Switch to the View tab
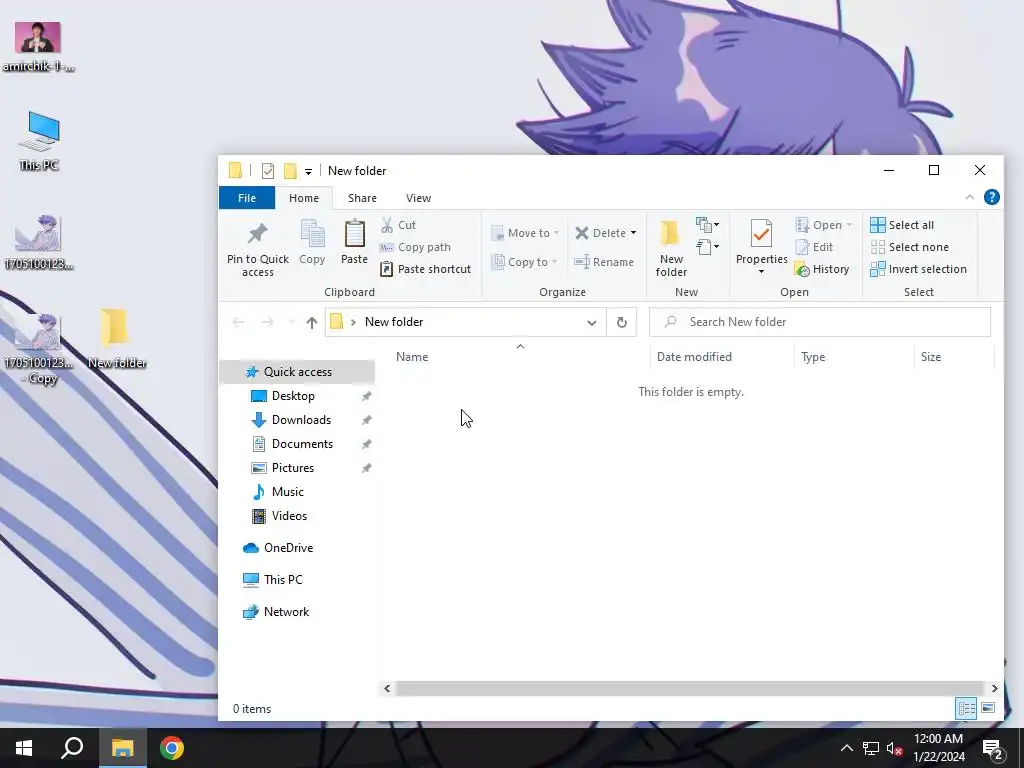The image size is (1024, 768). [418, 198]
